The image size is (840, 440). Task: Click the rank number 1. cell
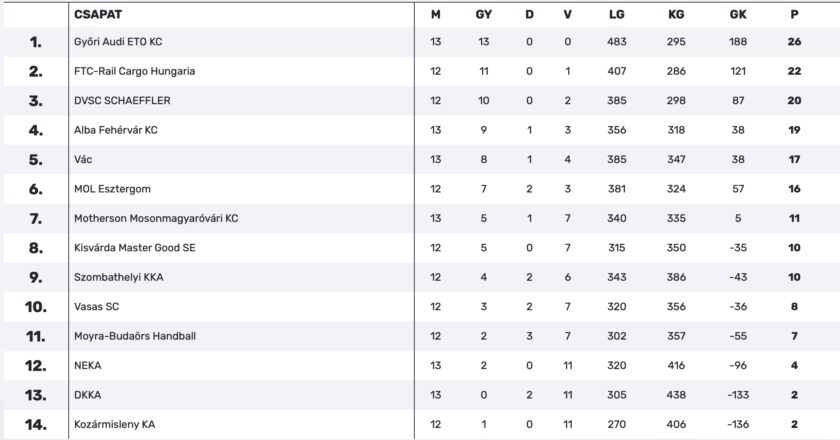pos(36,43)
